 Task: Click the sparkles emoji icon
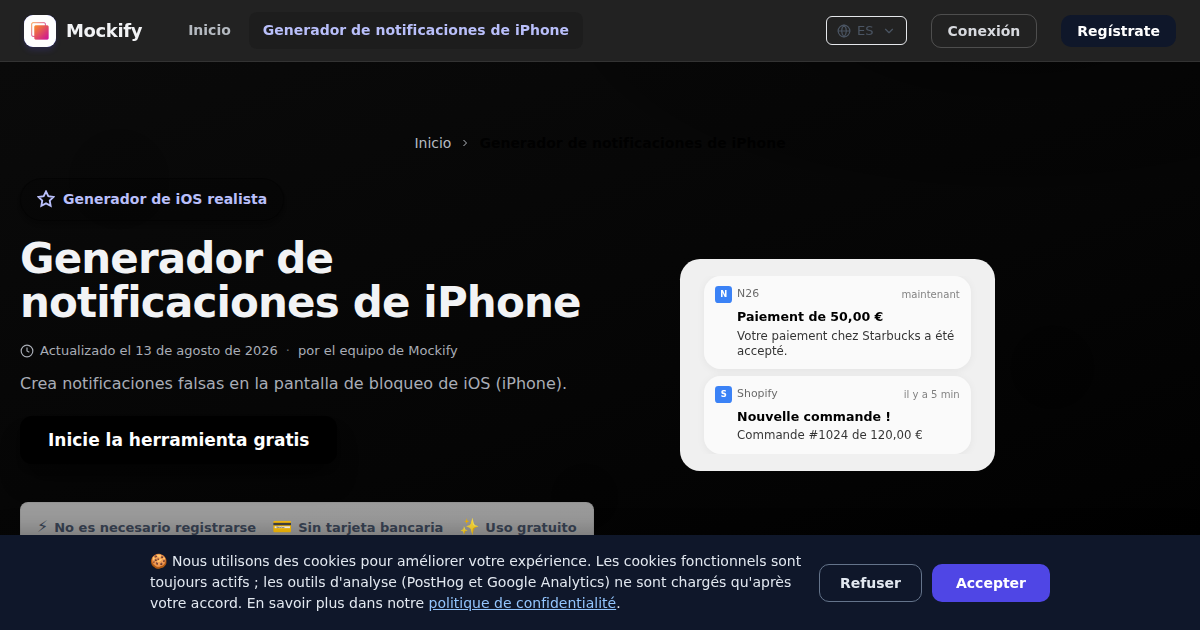coord(470,527)
